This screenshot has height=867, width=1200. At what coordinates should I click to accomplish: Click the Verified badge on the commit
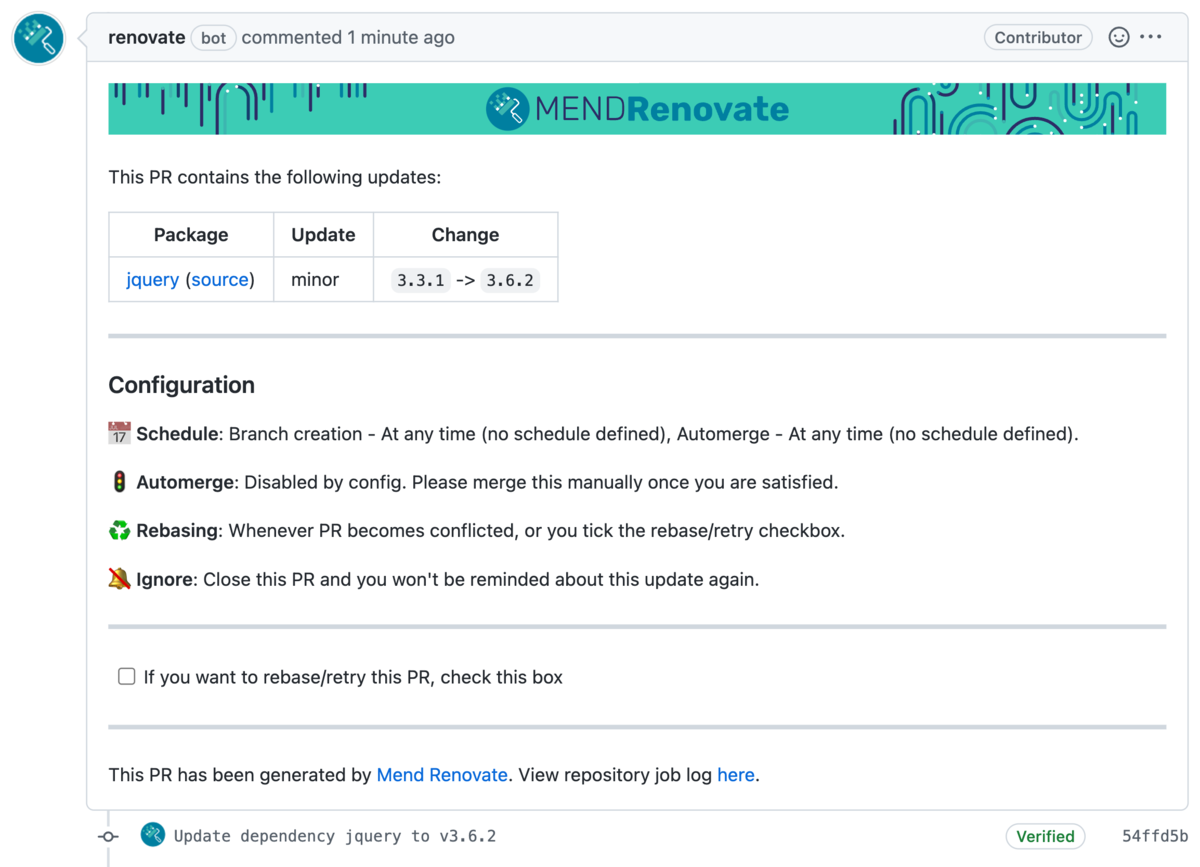pos(1045,836)
